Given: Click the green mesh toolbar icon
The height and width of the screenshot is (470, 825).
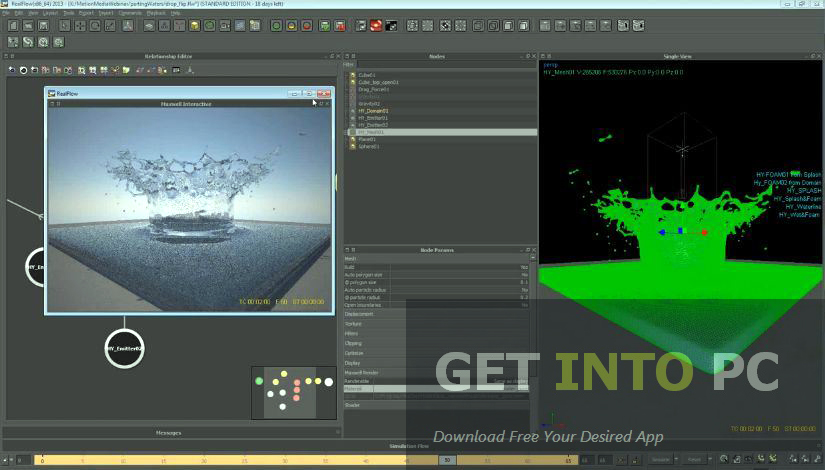Looking at the screenshot, I should point(325,25).
